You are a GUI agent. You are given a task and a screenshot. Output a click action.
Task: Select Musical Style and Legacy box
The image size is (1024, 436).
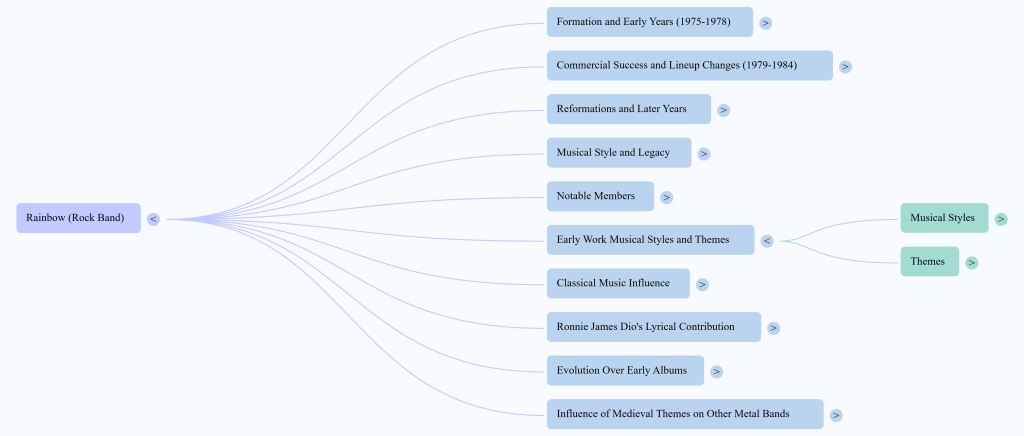click(x=619, y=153)
